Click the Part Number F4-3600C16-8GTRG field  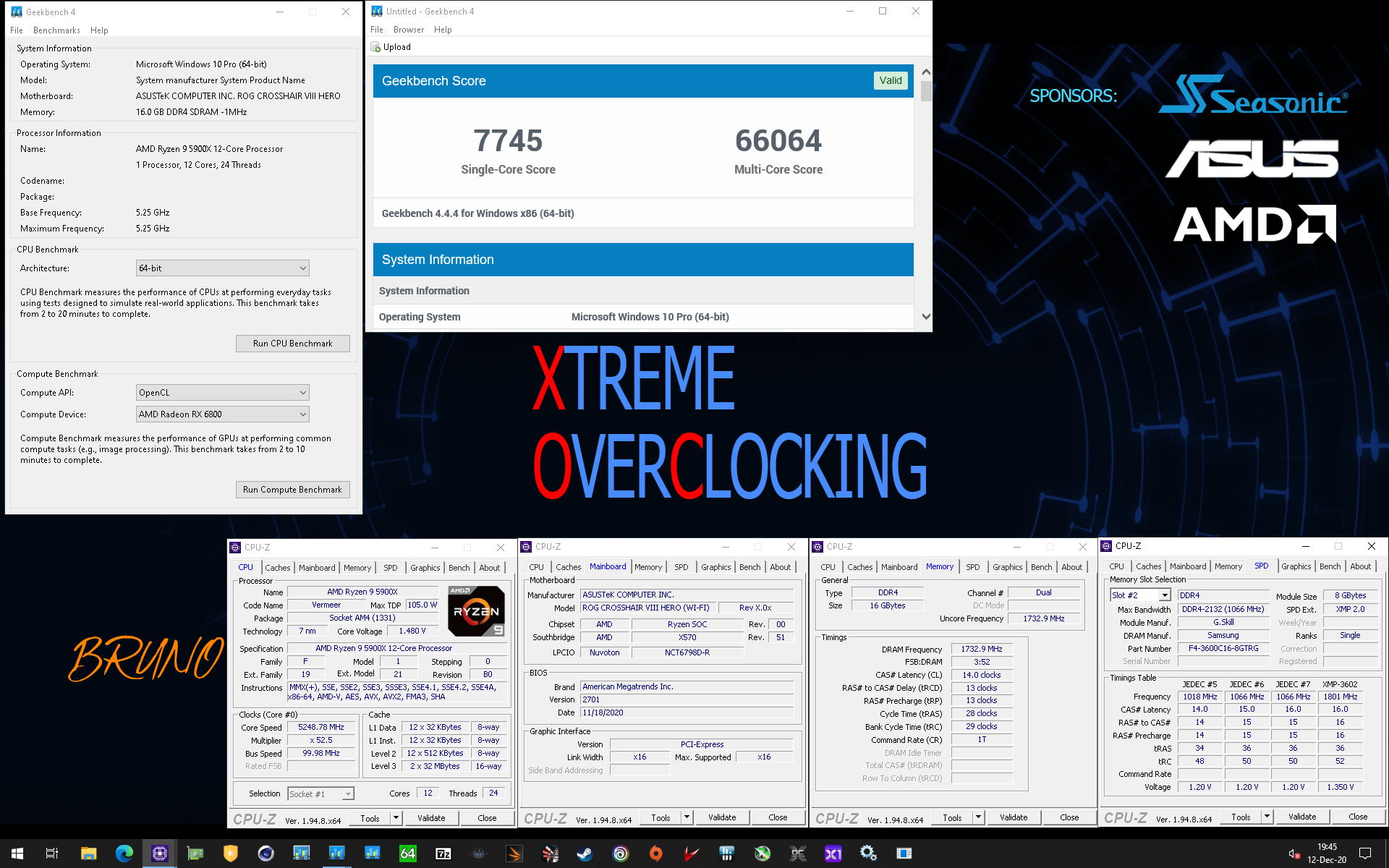[x=1223, y=649]
